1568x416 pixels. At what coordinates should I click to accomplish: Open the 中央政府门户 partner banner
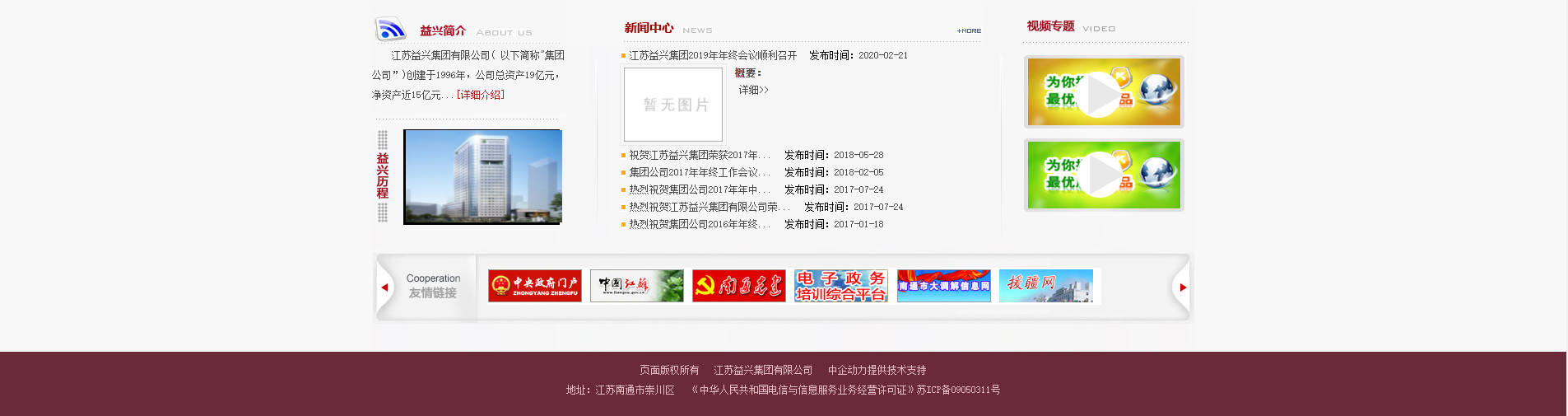[x=534, y=286]
